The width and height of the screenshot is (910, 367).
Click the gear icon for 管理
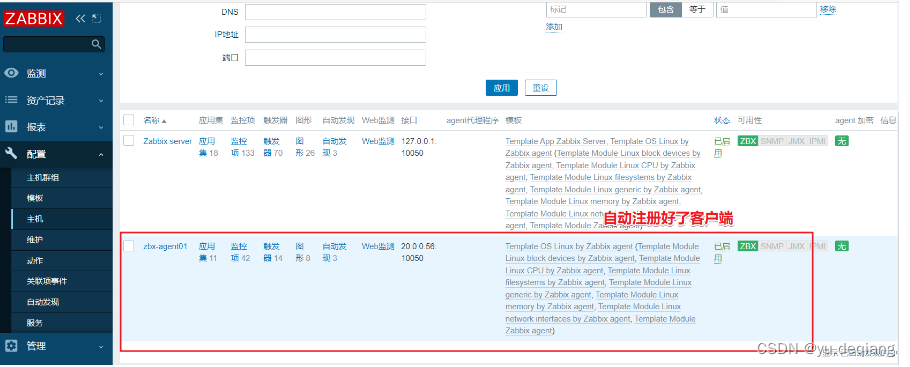point(12,346)
